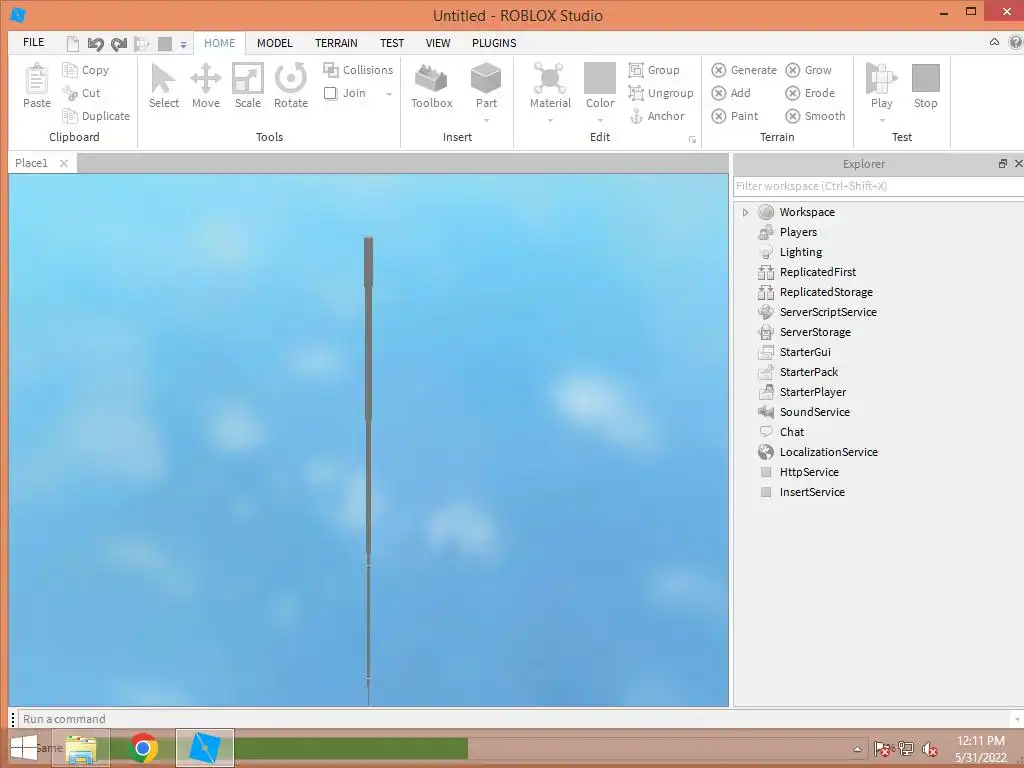Click the Stop test button
The image size is (1024, 768).
coord(925,86)
